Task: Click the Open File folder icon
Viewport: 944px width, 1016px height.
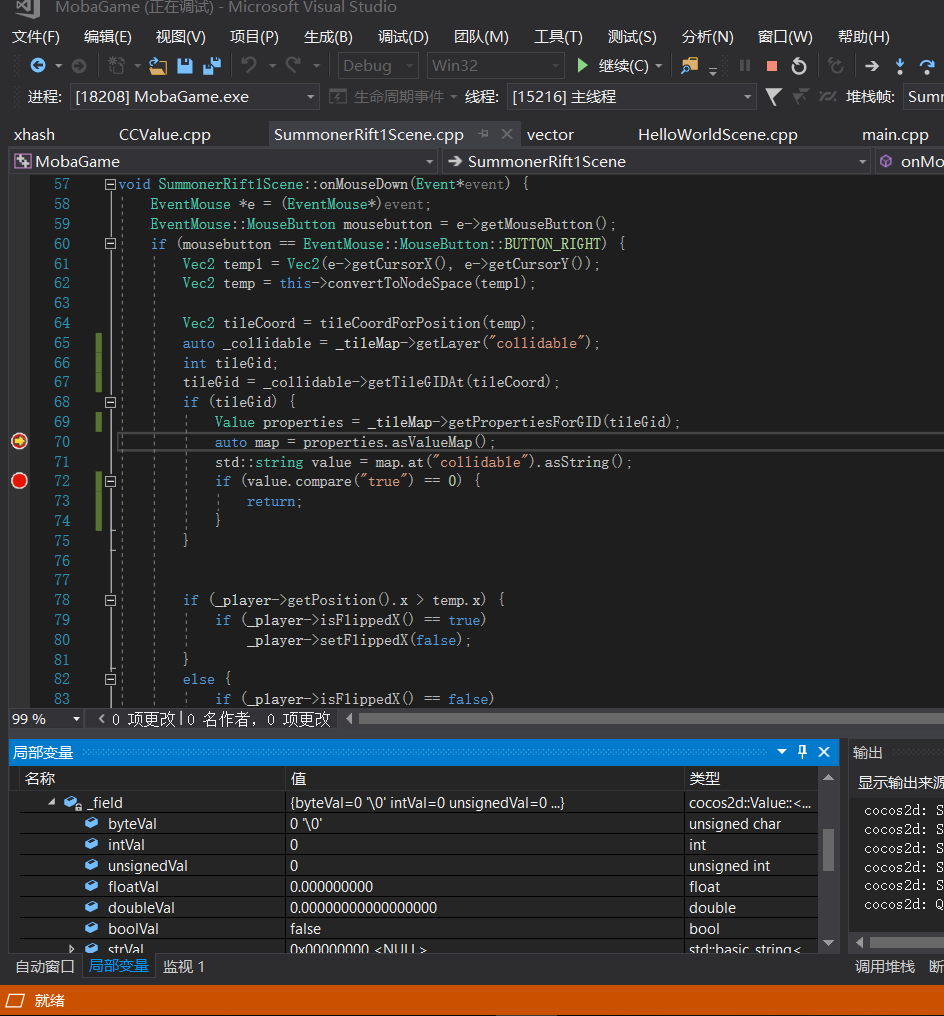Action: pos(158,66)
